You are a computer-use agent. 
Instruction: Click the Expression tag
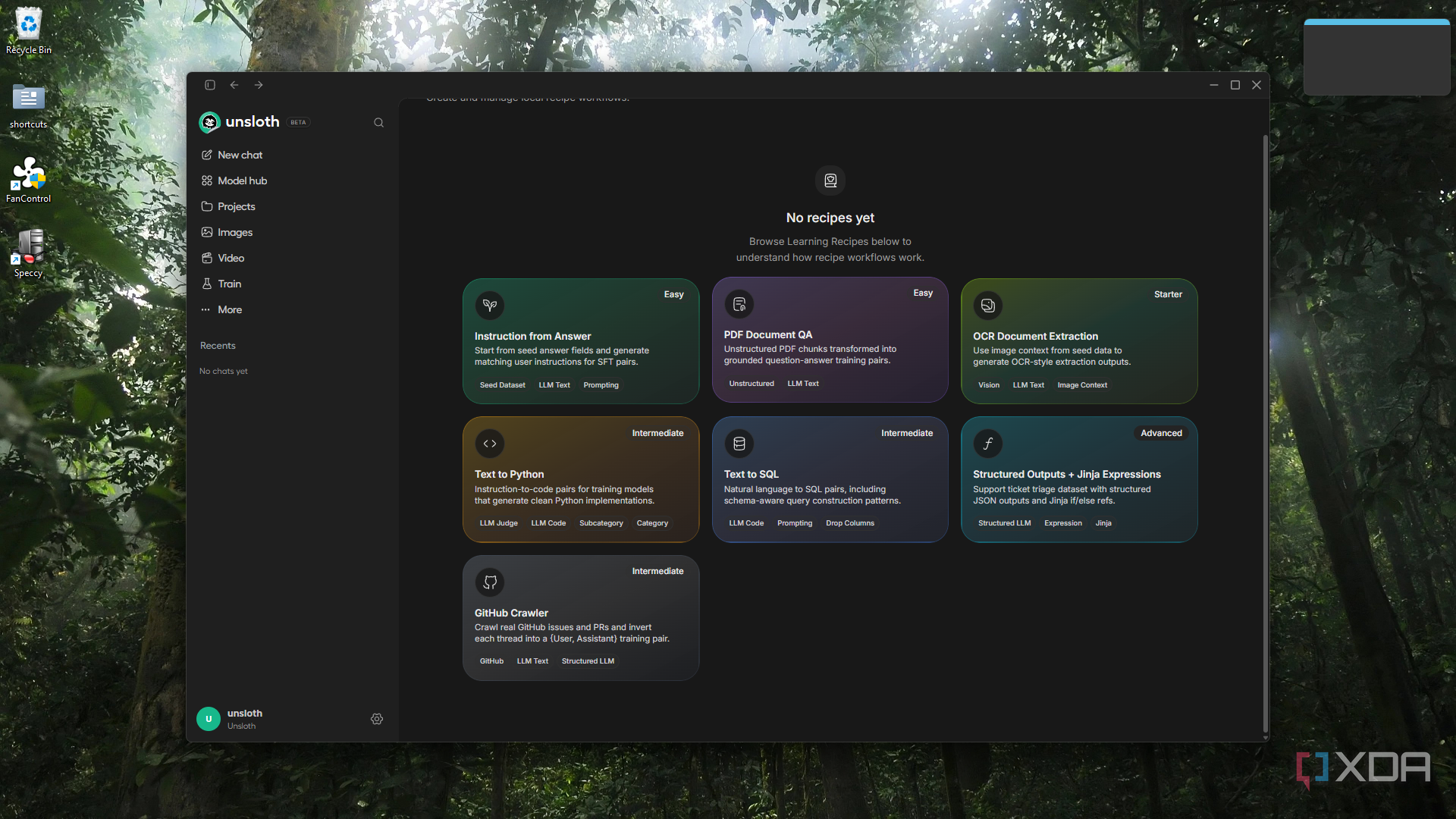coord(1063,523)
